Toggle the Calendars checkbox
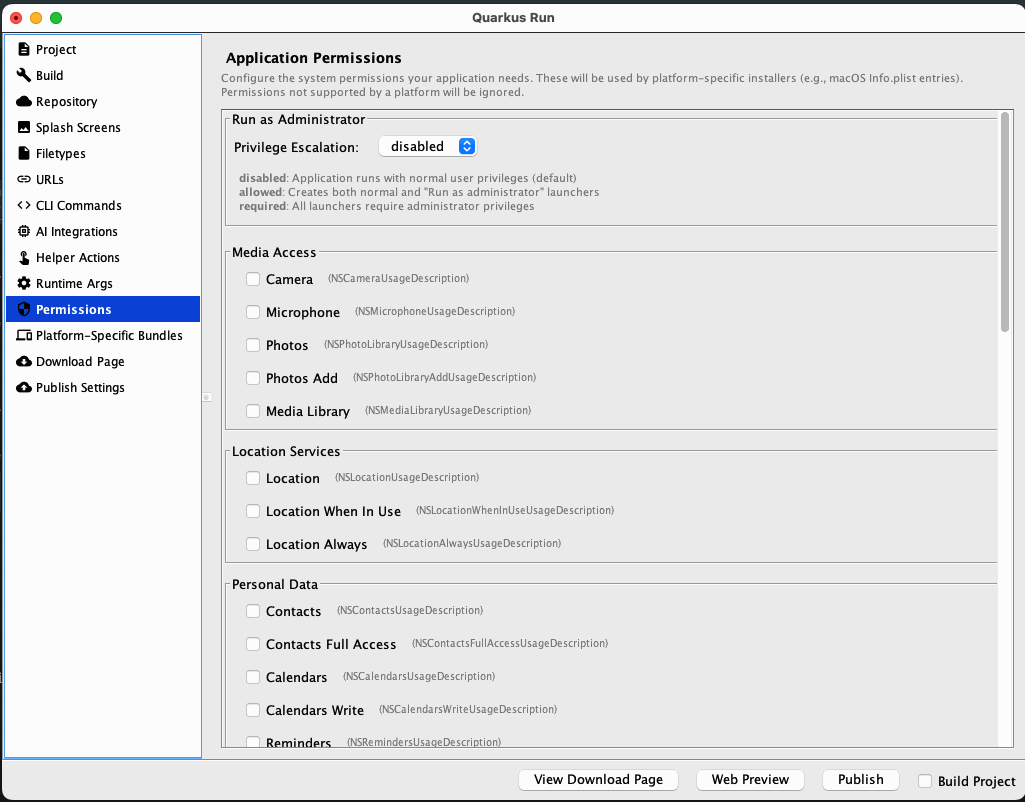The height and width of the screenshot is (802, 1025). tap(253, 677)
